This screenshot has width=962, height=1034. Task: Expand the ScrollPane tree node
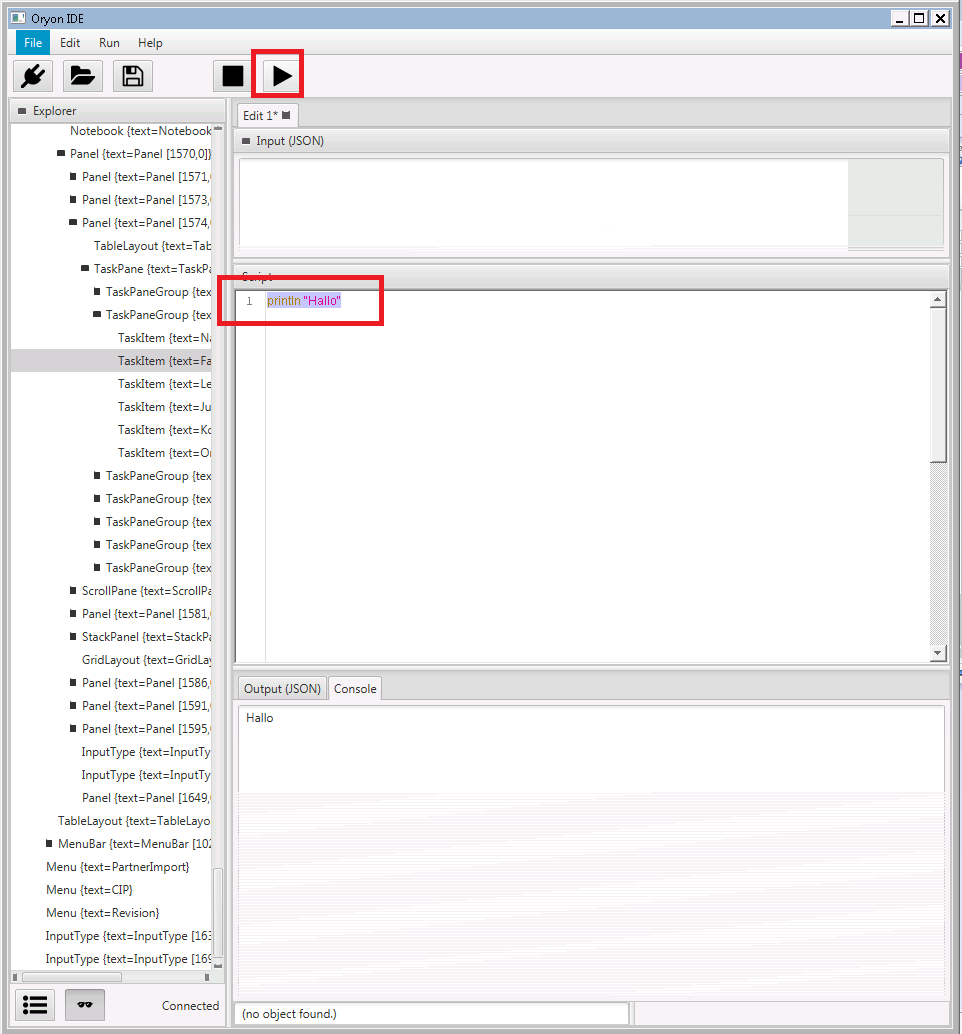click(x=73, y=590)
